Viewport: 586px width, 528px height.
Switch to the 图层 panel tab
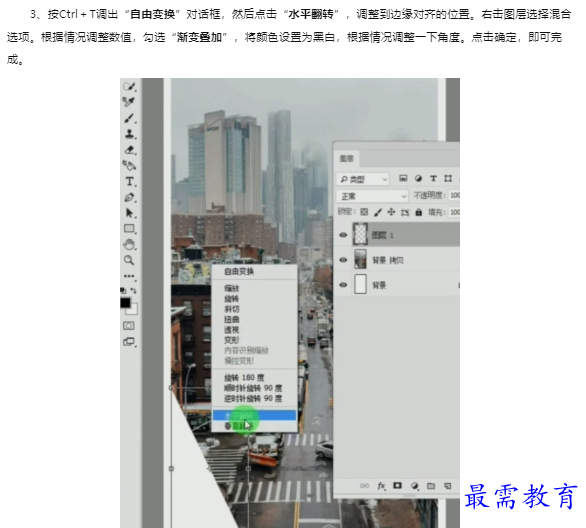[x=346, y=159]
